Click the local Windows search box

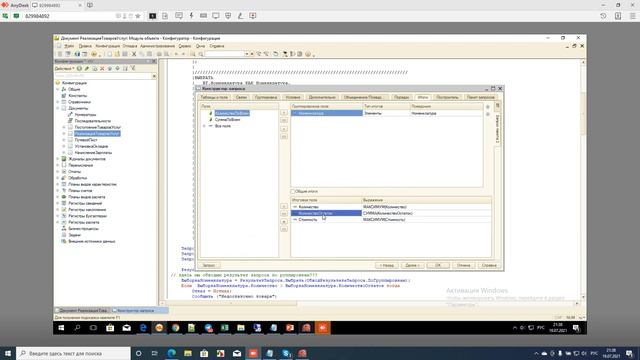tap(73, 353)
